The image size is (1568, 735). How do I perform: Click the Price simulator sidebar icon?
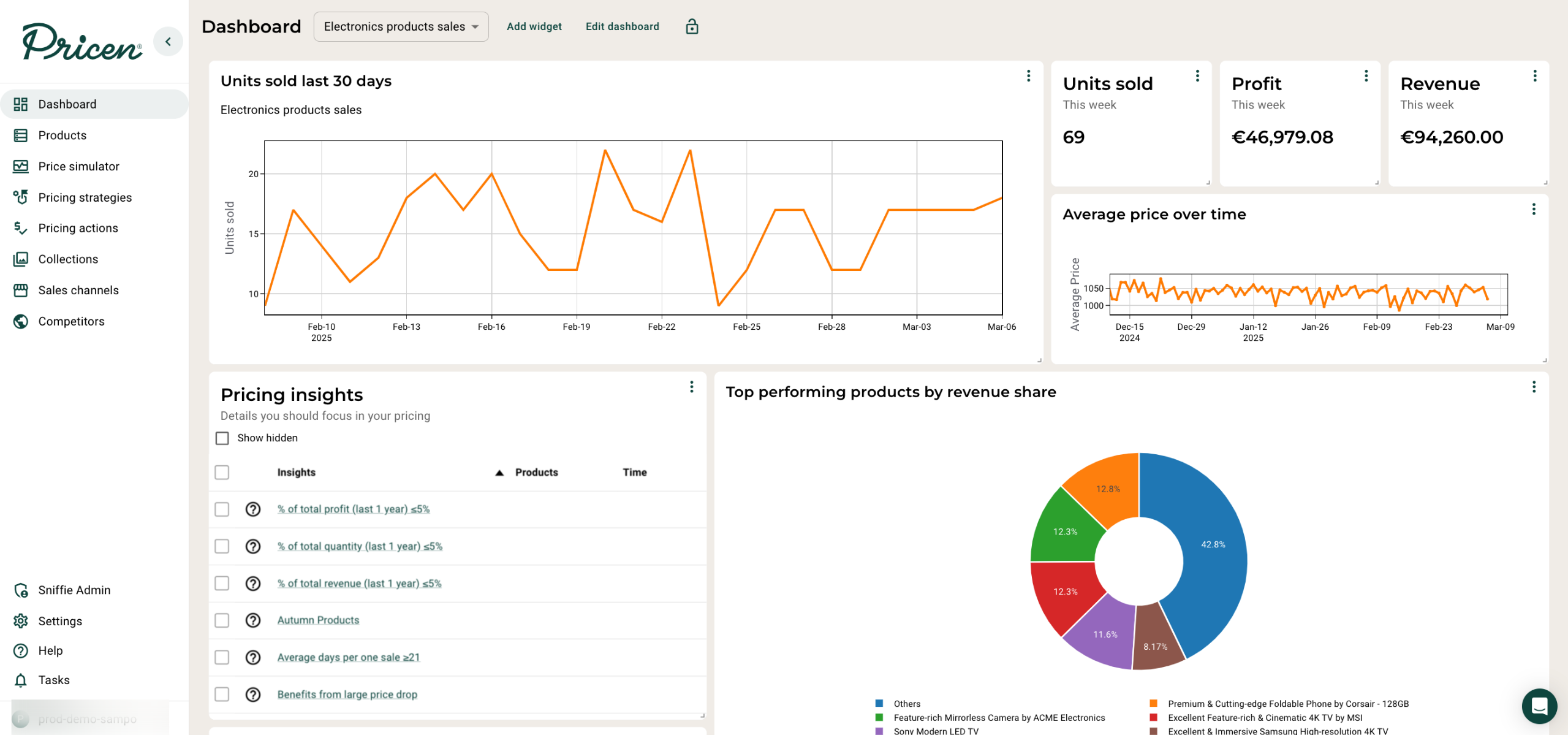click(21, 166)
